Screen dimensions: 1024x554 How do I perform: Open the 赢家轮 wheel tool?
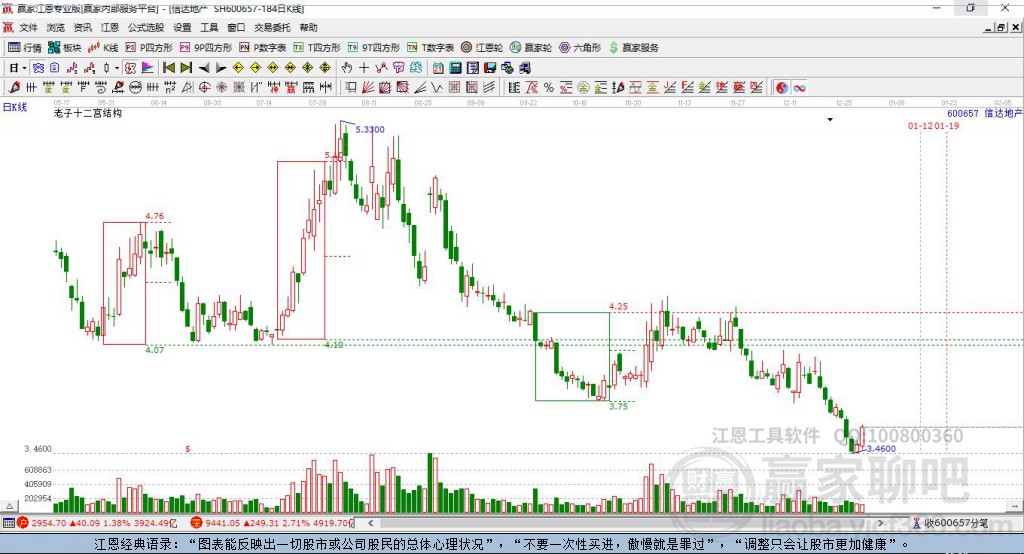(x=531, y=48)
